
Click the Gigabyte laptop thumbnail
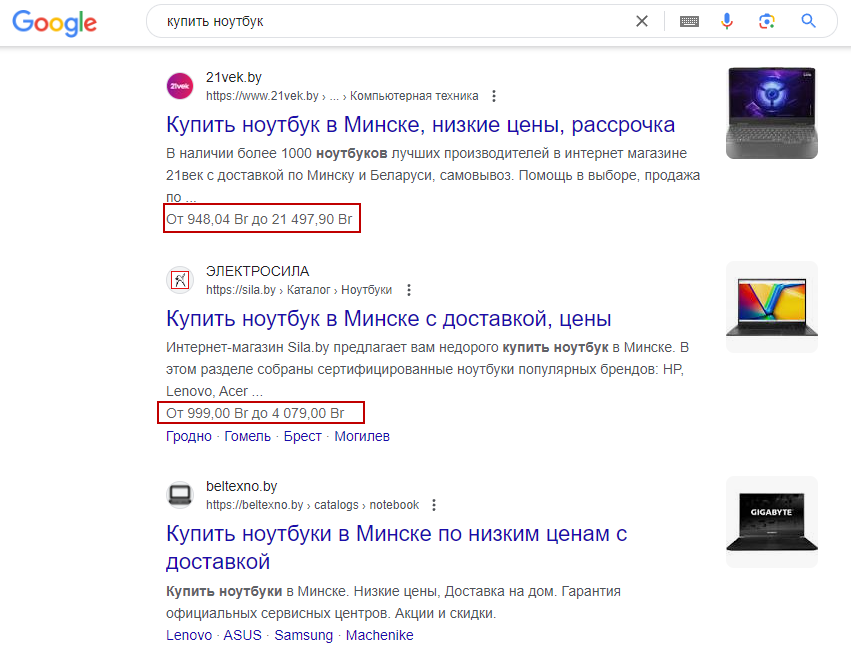point(772,522)
